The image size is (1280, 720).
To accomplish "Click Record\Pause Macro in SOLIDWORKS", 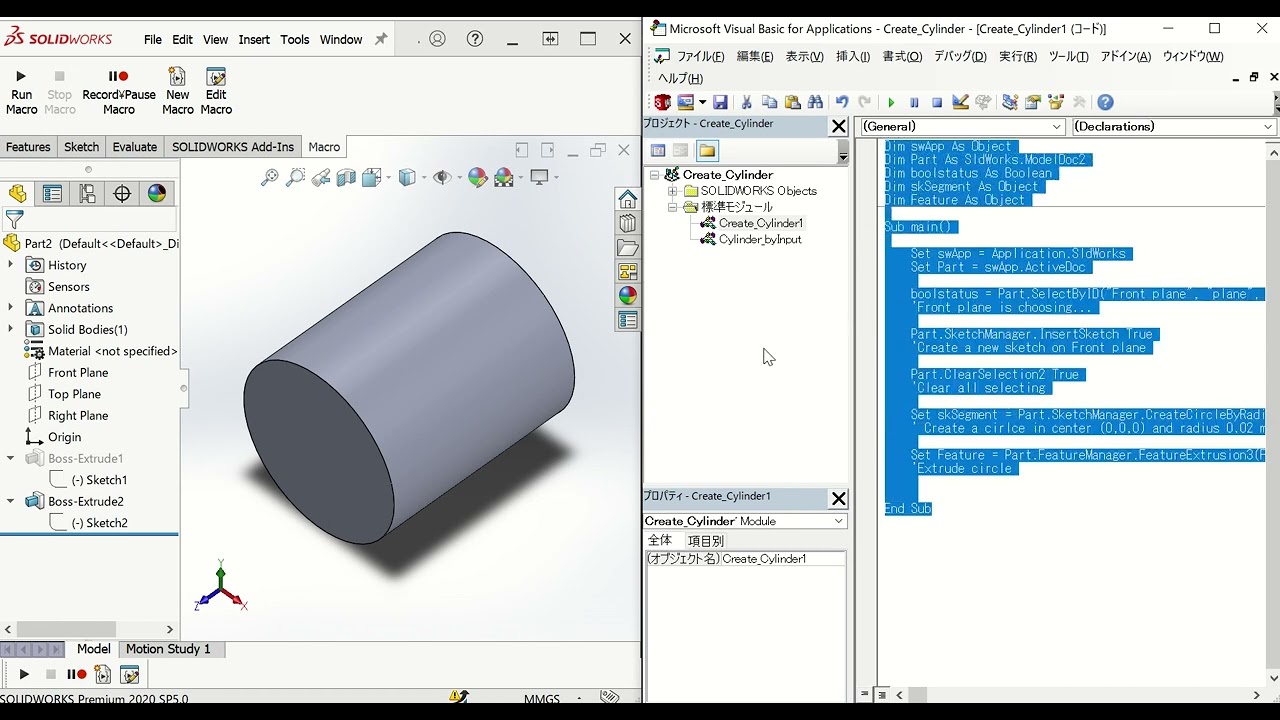I will (118, 92).
